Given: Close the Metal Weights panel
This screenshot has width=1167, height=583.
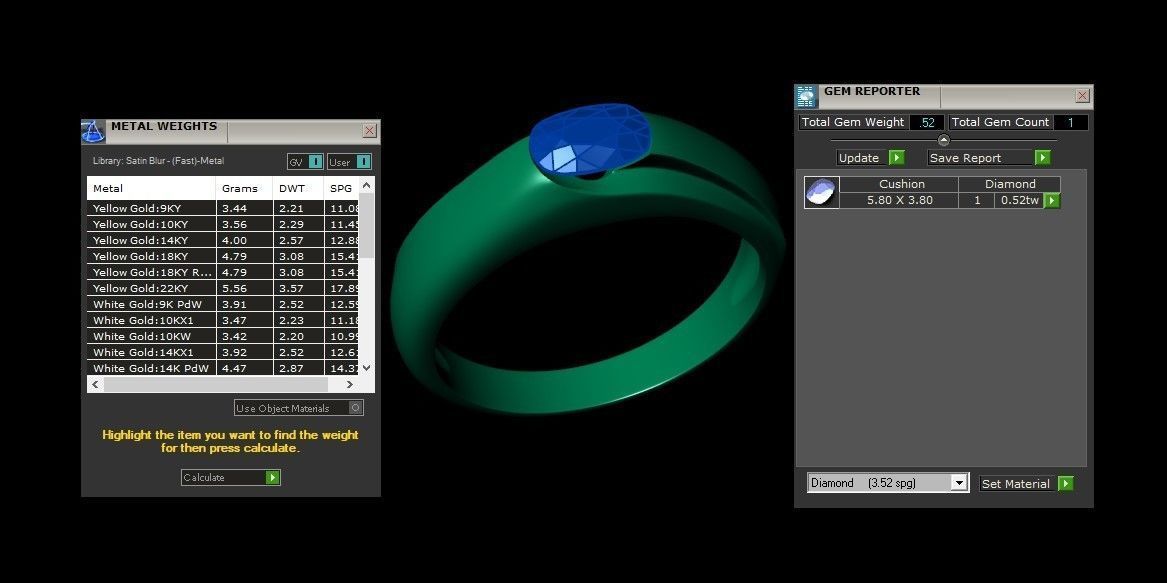Looking at the screenshot, I should point(369,131).
